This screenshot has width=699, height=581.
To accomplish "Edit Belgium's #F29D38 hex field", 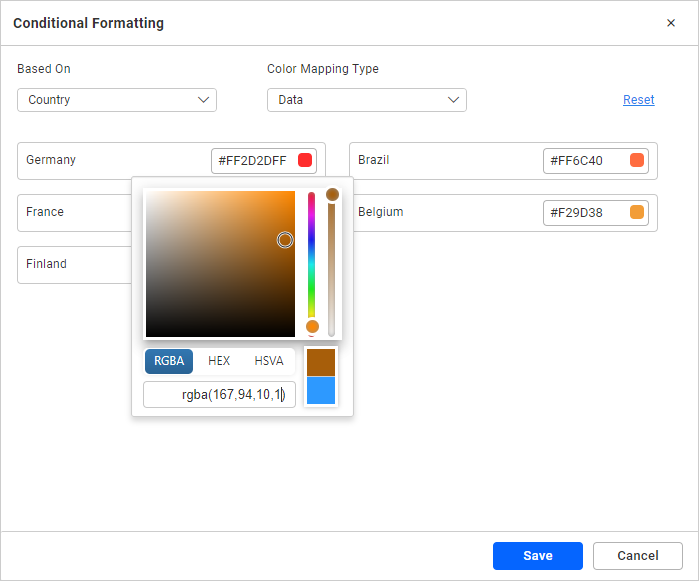I will (x=584, y=212).
